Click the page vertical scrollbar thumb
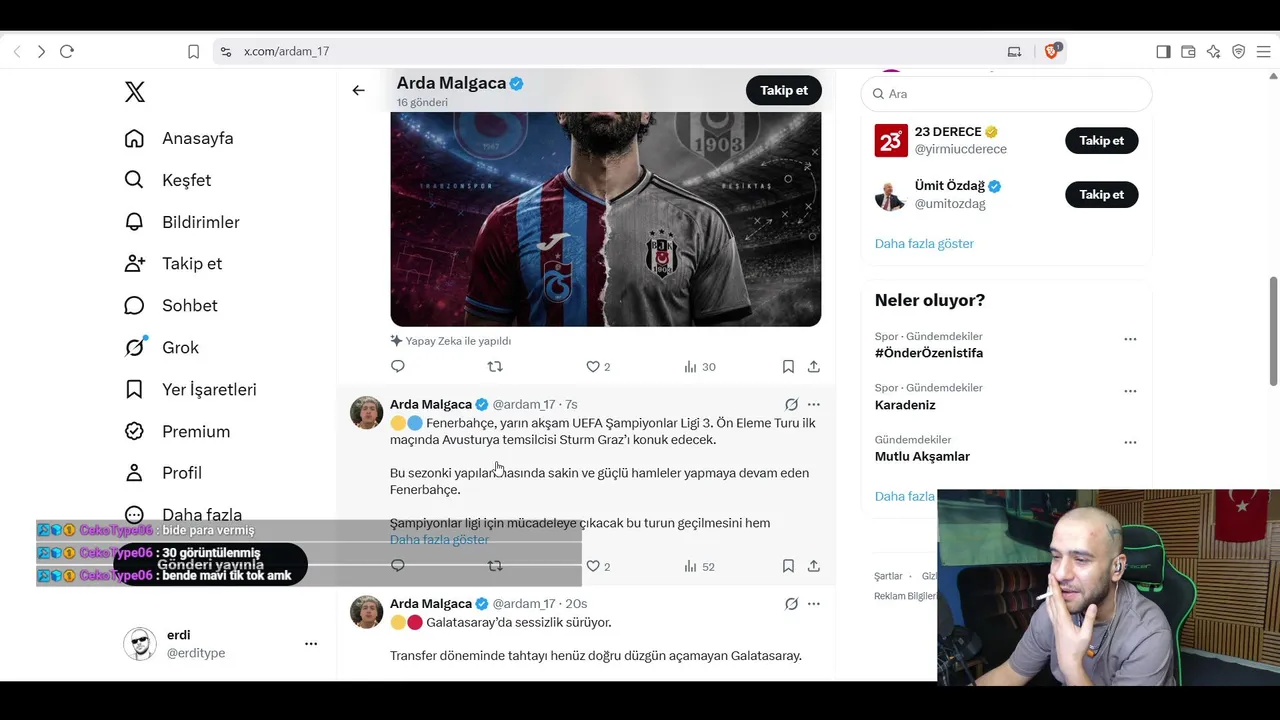Screen dimensions: 1280x720 pyautogui.click(x=1273, y=330)
